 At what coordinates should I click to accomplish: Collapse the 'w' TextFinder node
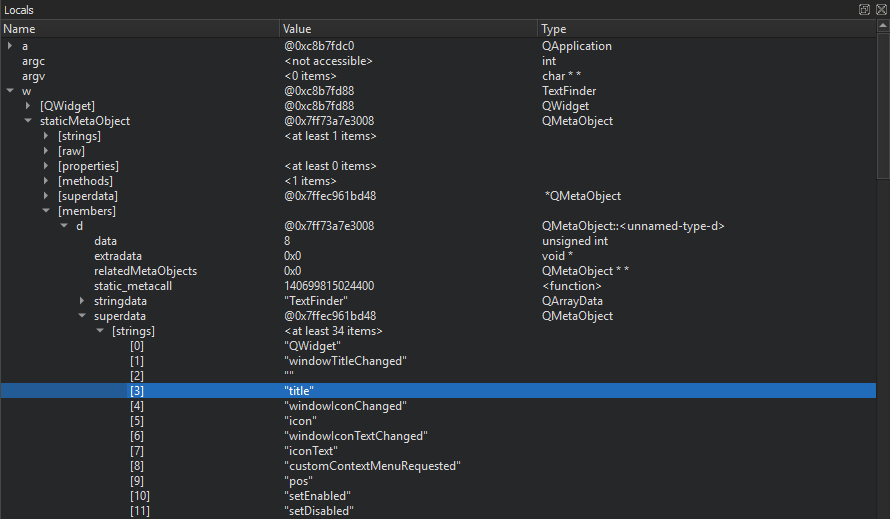click(10, 91)
